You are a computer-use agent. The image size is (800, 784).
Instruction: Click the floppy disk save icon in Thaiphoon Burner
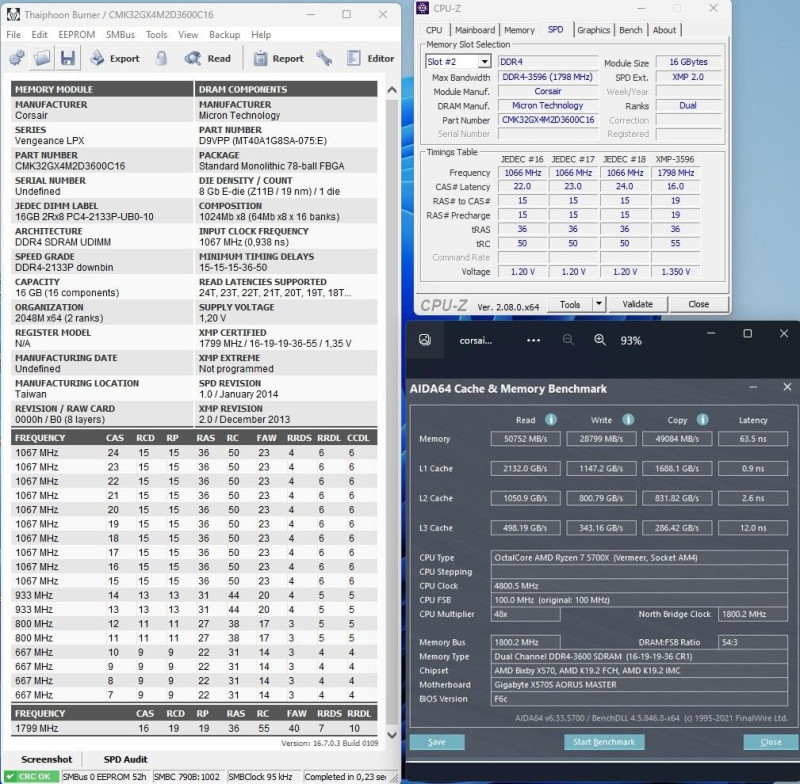(x=68, y=58)
